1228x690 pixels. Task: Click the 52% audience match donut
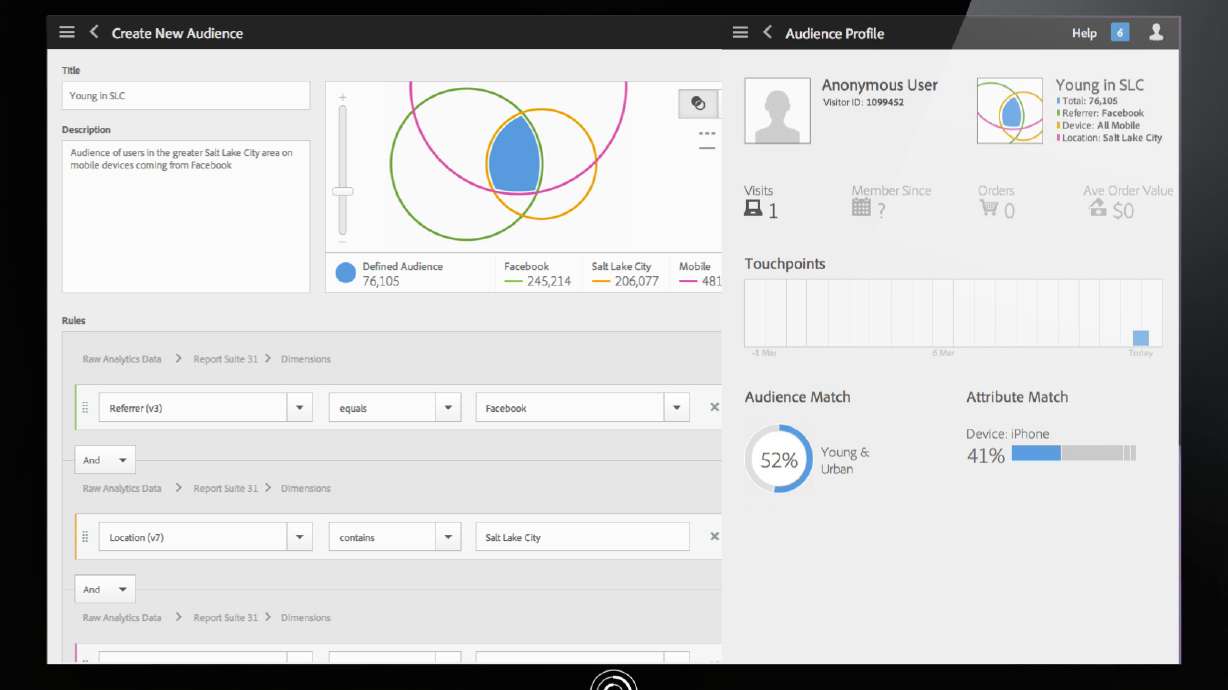pos(779,459)
